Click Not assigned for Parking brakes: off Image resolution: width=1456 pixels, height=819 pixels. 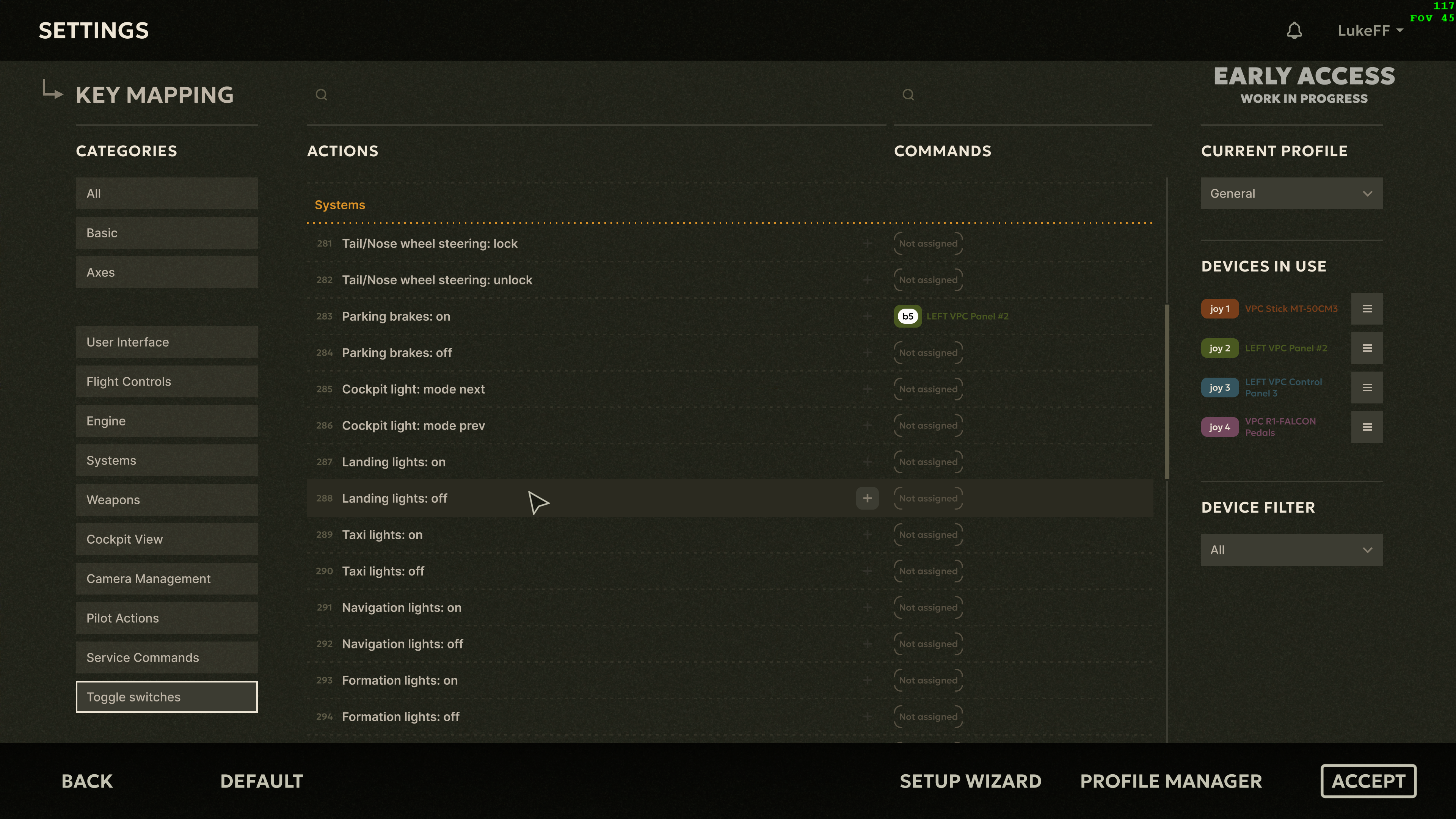pos(928,353)
